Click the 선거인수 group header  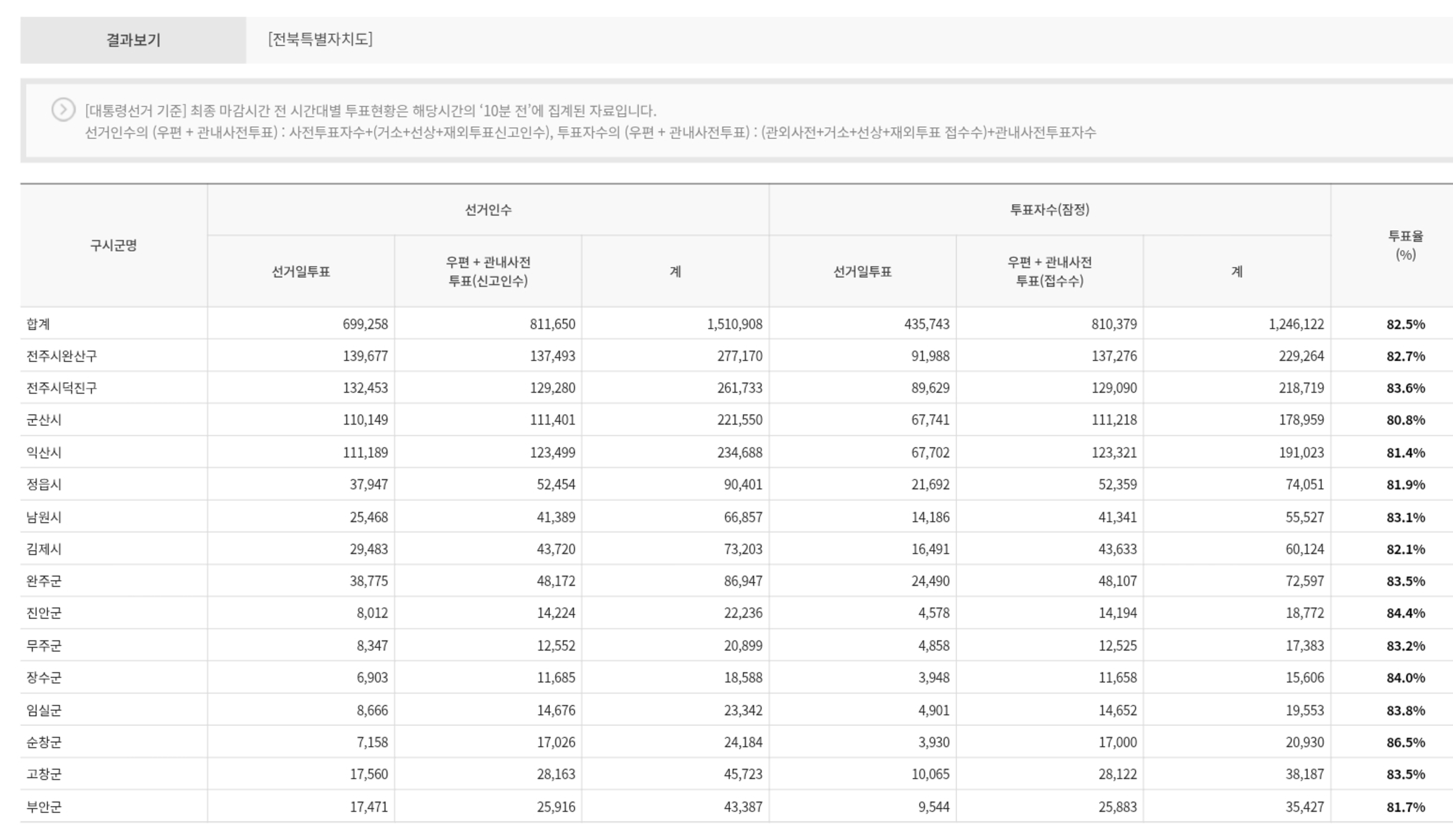[x=488, y=210]
